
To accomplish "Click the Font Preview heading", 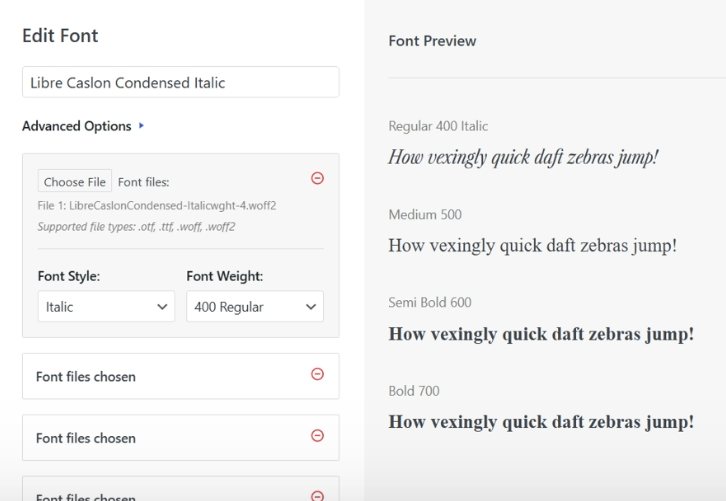I will point(432,41).
